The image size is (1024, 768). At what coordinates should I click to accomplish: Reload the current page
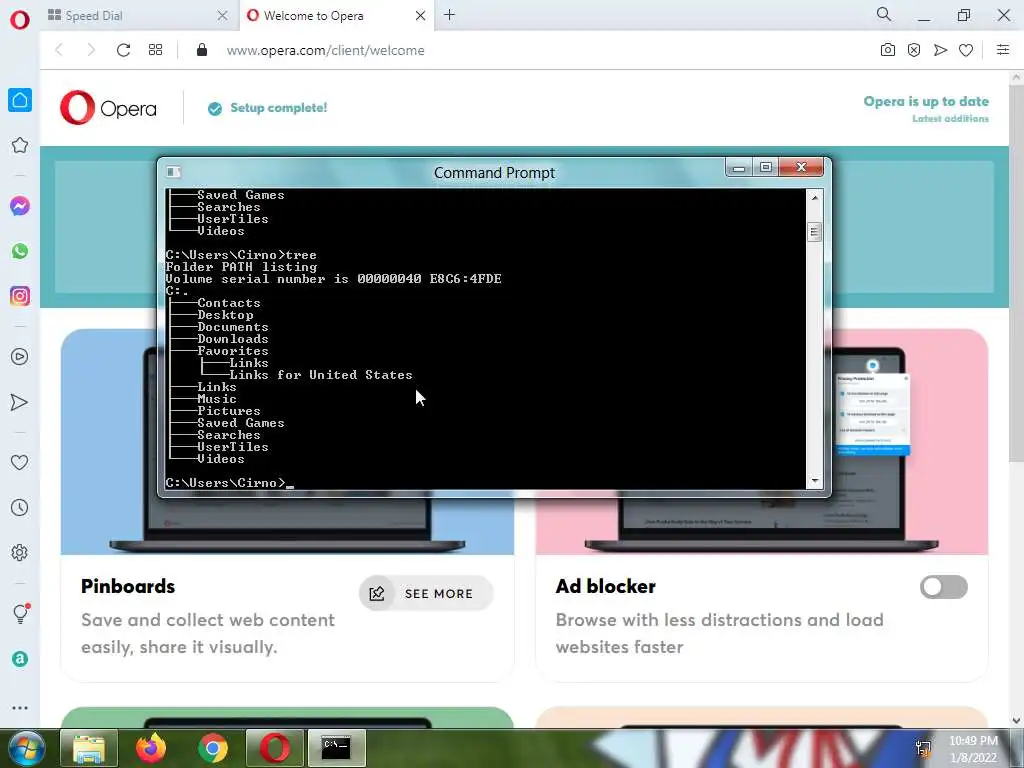point(123,50)
